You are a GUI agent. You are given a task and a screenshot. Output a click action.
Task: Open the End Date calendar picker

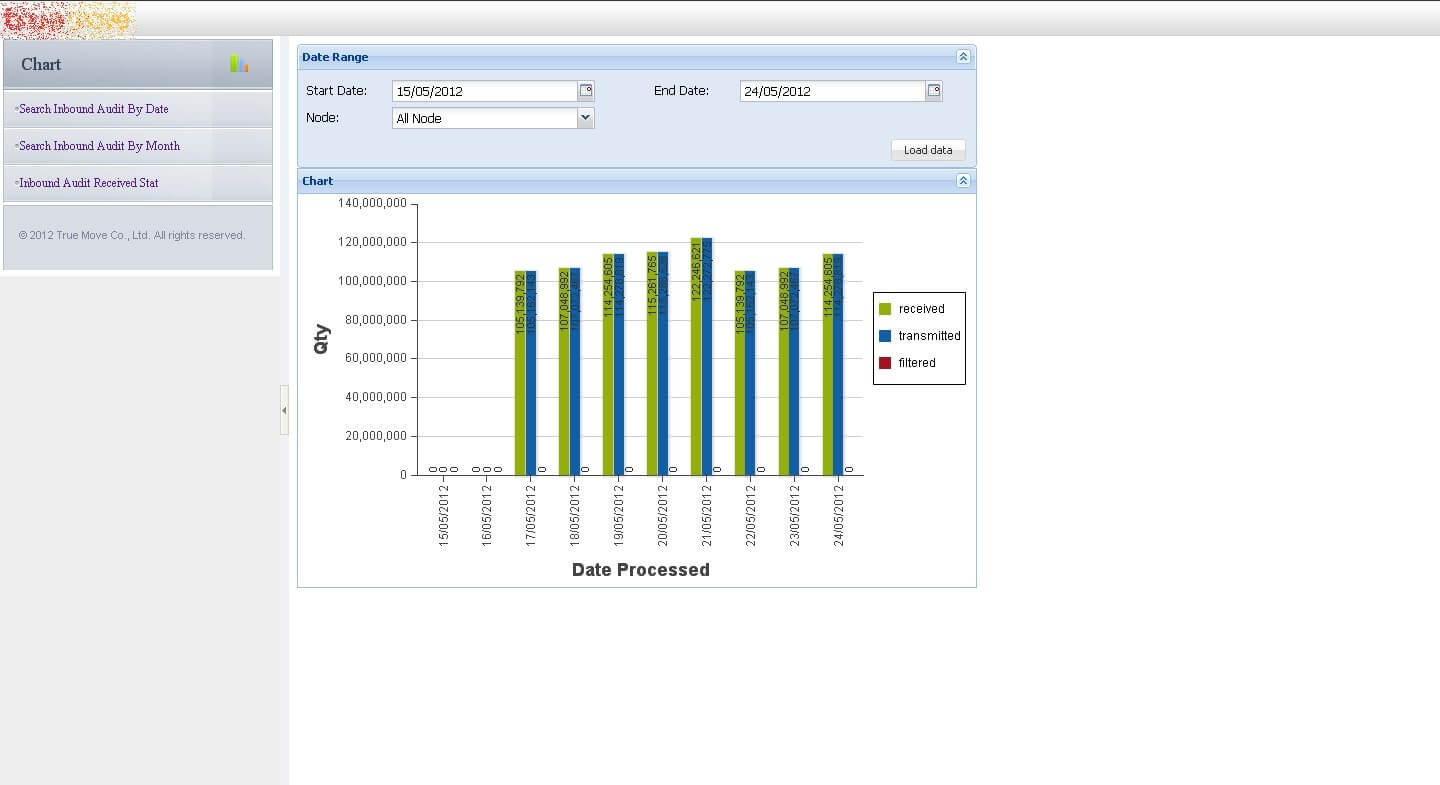coord(934,91)
